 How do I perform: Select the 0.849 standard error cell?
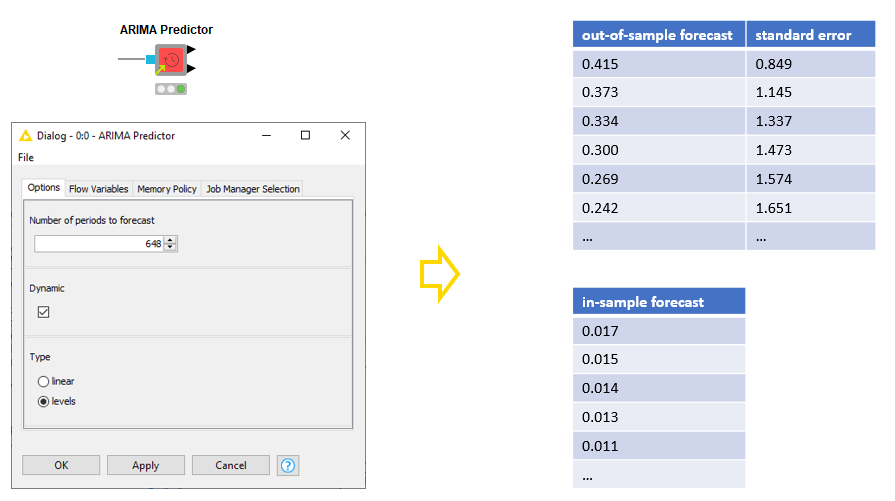point(811,64)
